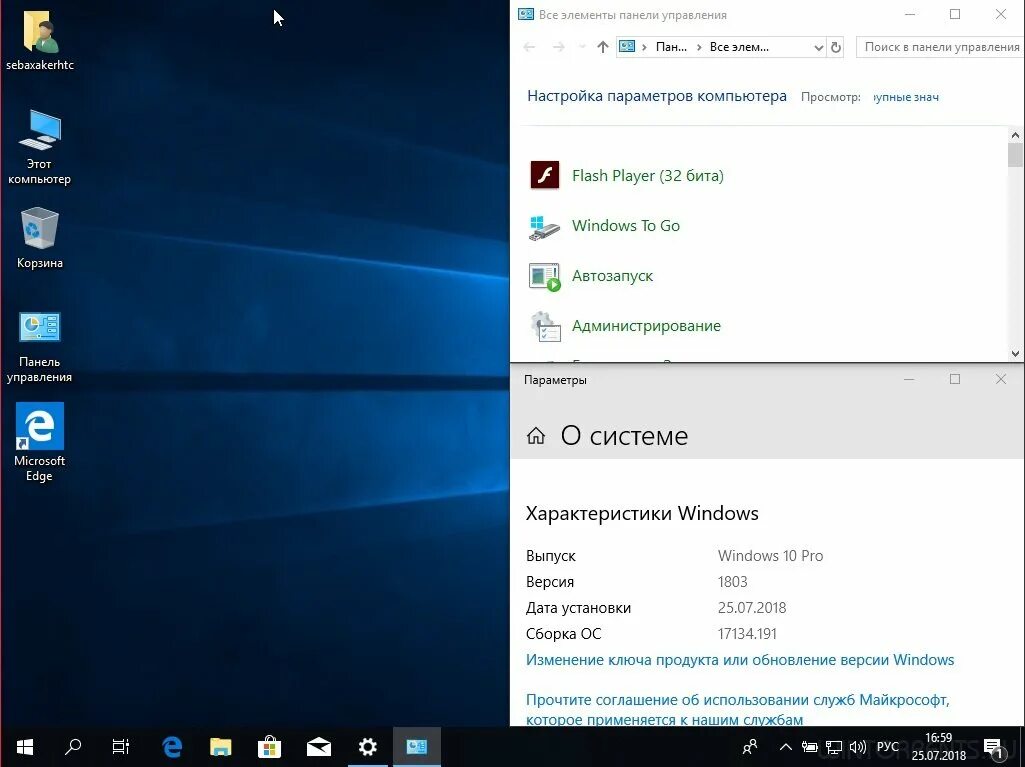1025x767 pixels.
Task: Open File Explorer from the taskbar
Action: tap(220, 747)
